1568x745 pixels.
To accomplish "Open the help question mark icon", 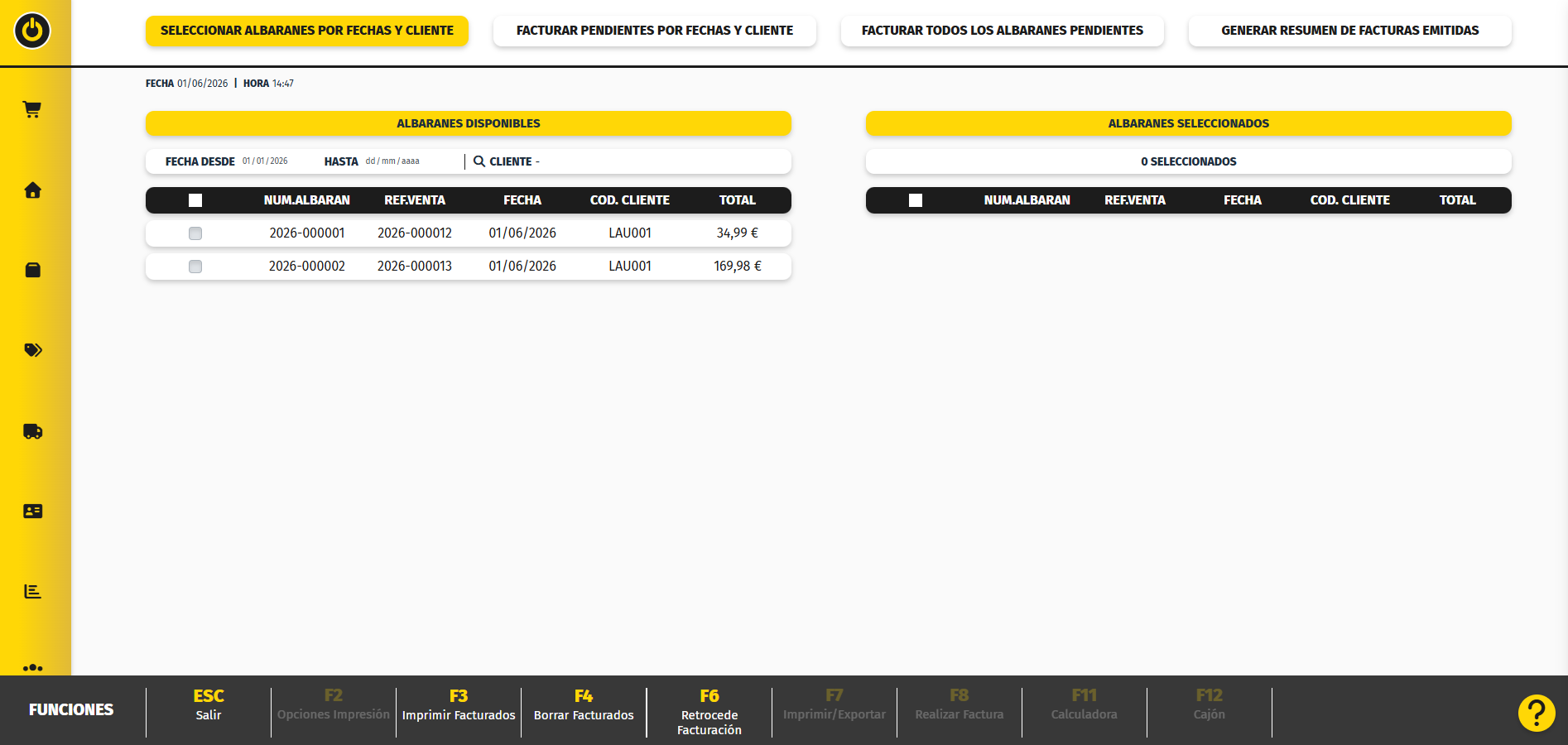I will [1537, 713].
